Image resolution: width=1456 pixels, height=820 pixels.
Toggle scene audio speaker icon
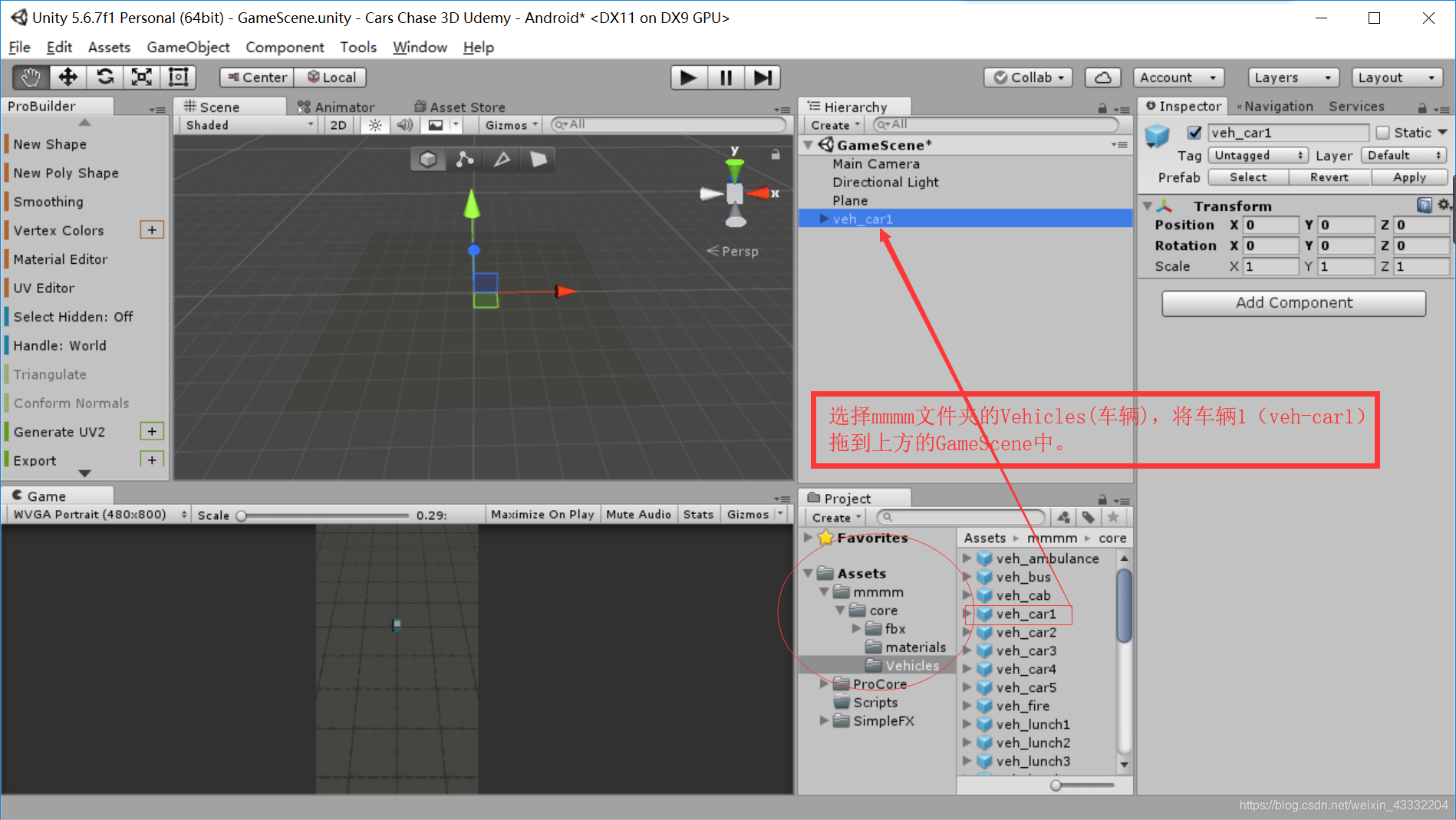405,125
